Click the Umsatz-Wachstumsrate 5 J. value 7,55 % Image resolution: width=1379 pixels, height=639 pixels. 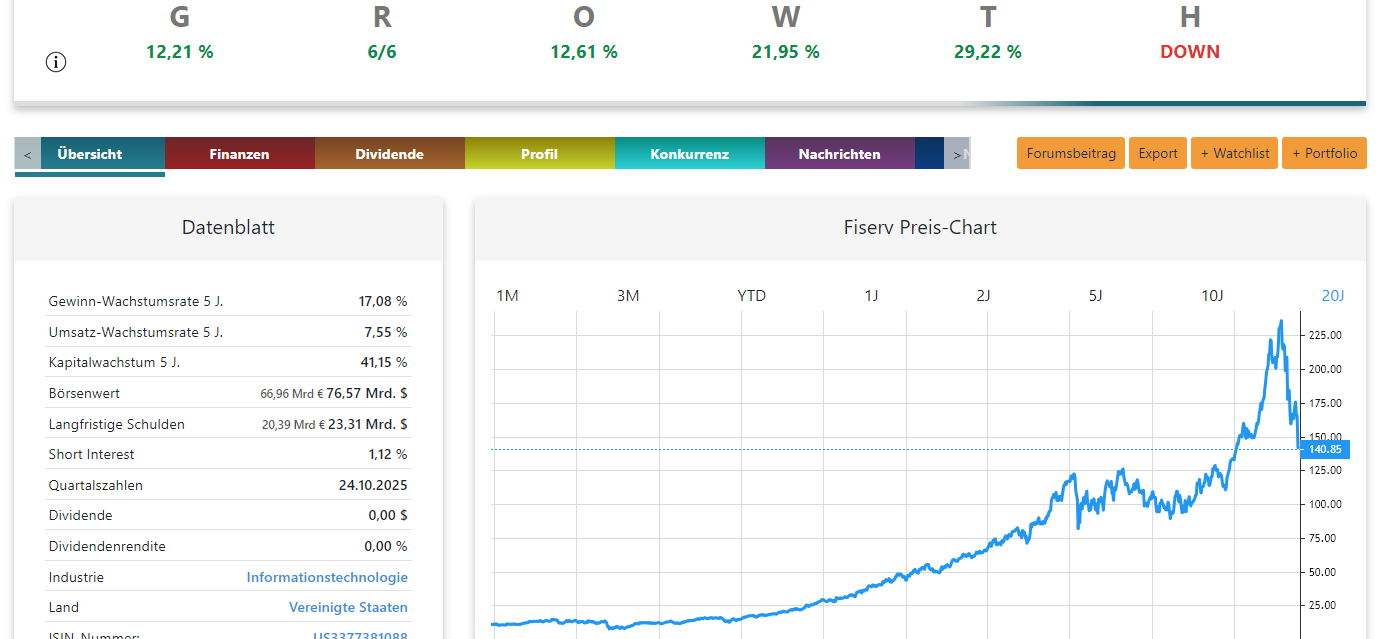tap(387, 332)
